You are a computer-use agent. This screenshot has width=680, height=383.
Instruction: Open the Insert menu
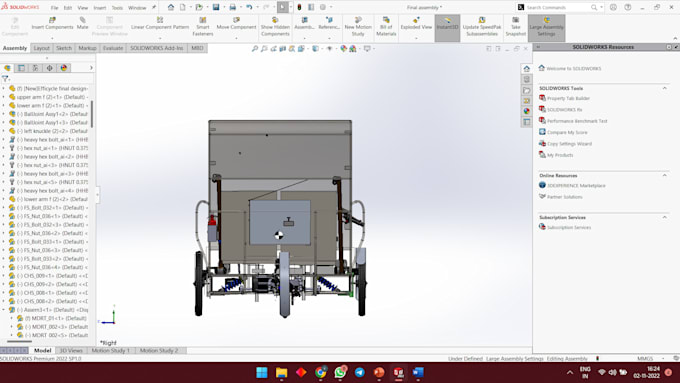[100, 8]
